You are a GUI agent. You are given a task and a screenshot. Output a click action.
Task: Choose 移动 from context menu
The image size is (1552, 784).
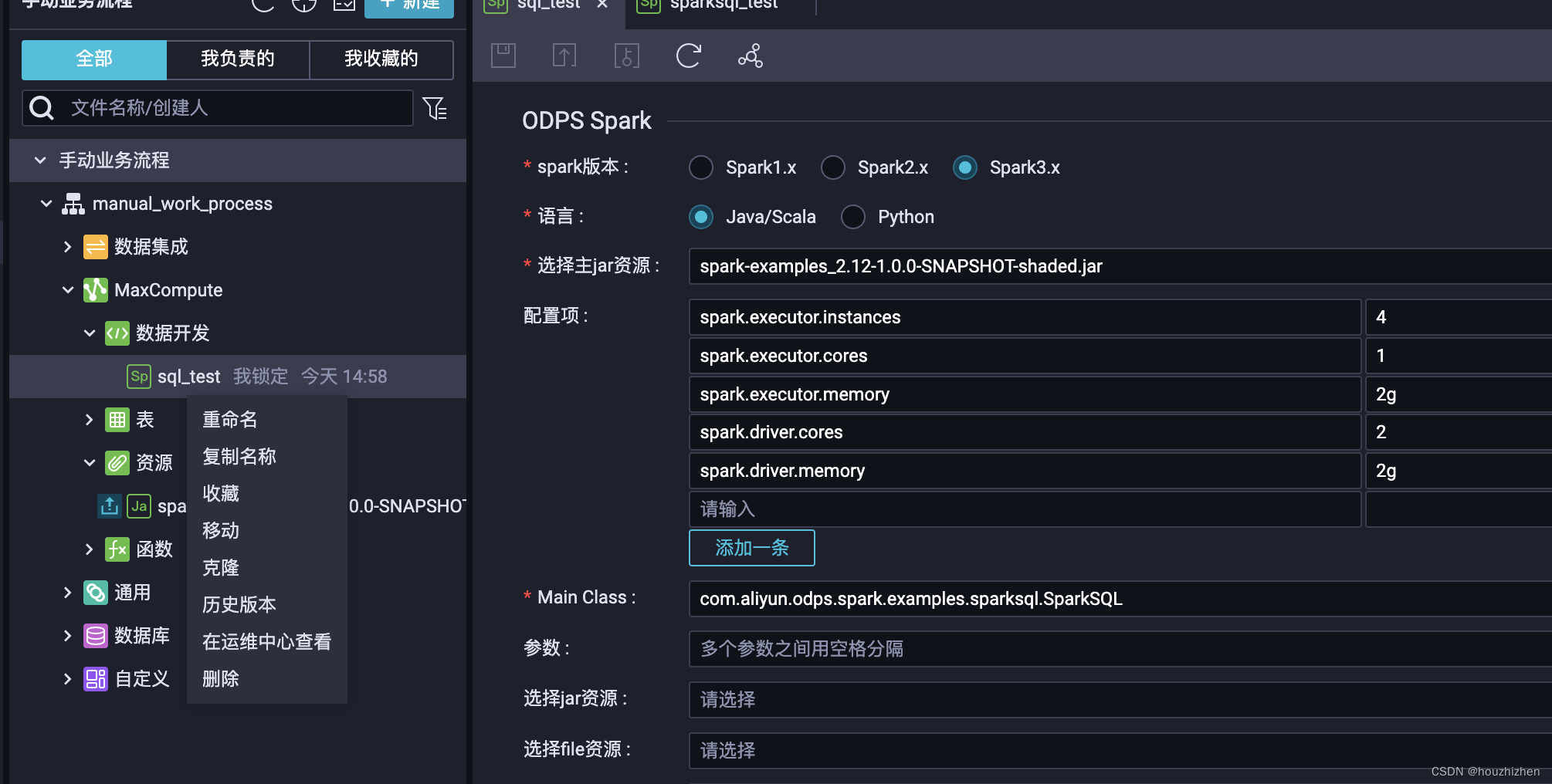coord(267,531)
